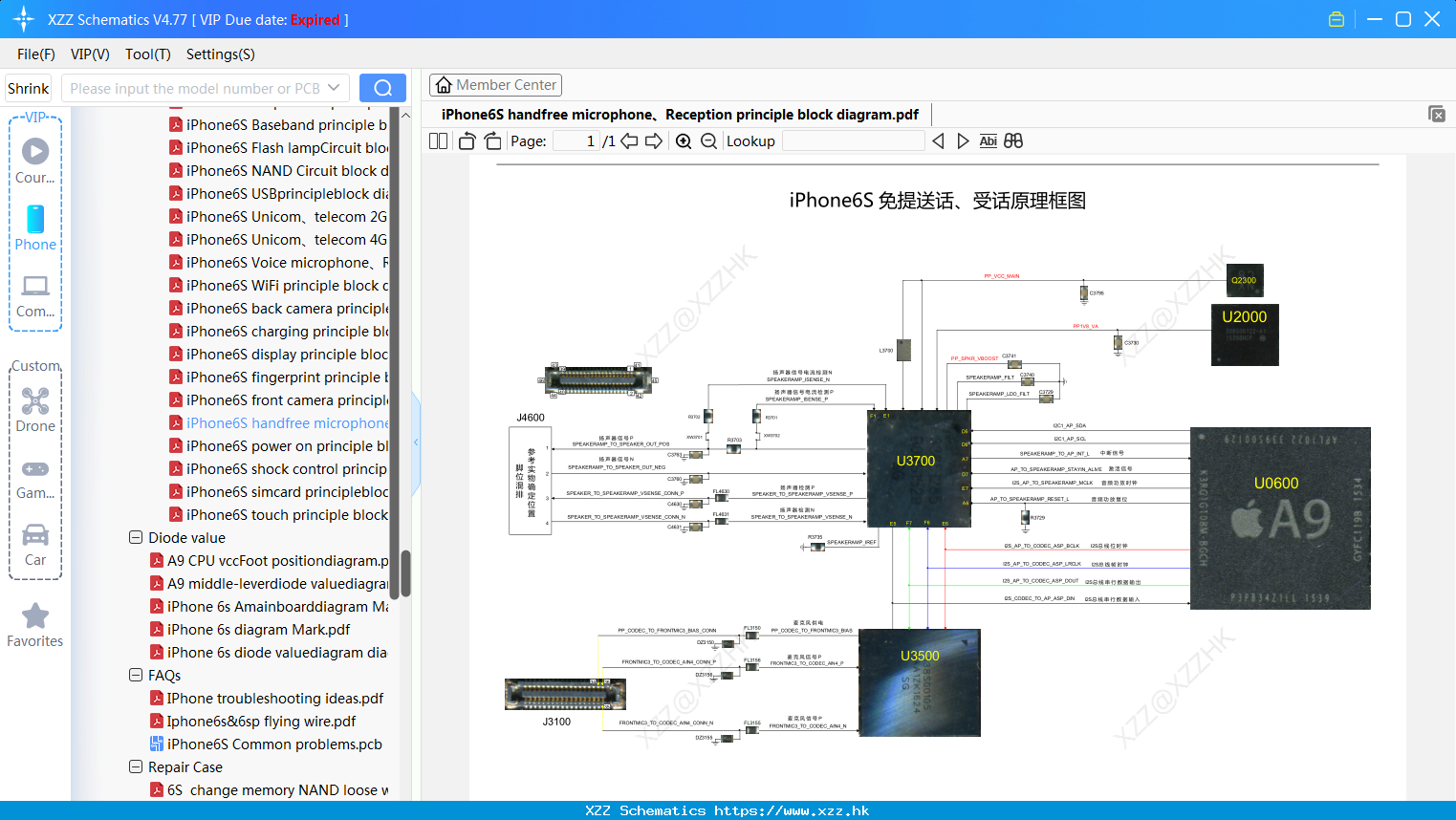The width and height of the screenshot is (1456, 820).
Task: Open the Tool(T) menu
Action: click(148, 54)
